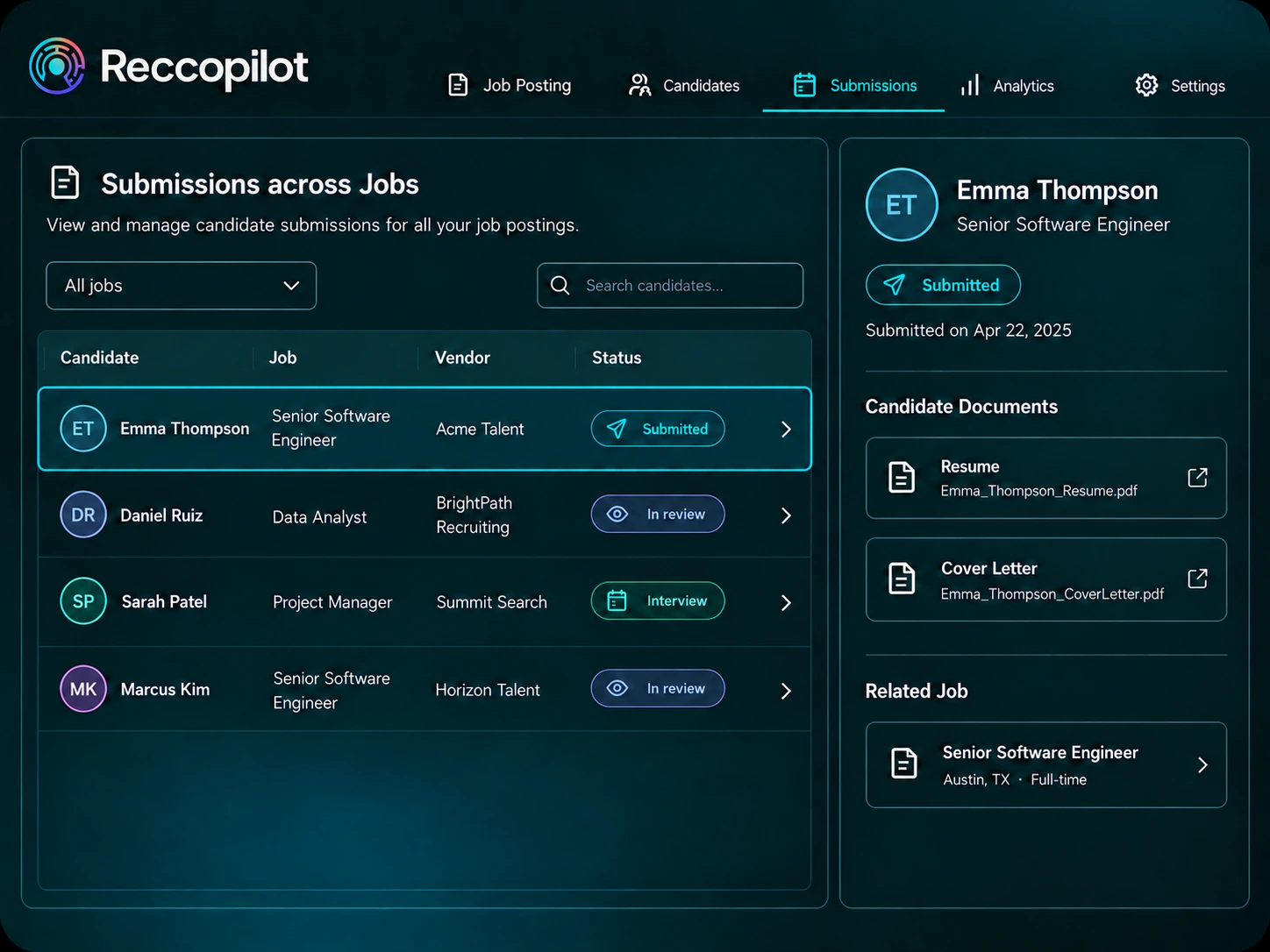This screenshot has width=1270, height=952.
Task: Click the Horizon Talent vendor cell
Action: coord(488,690)
